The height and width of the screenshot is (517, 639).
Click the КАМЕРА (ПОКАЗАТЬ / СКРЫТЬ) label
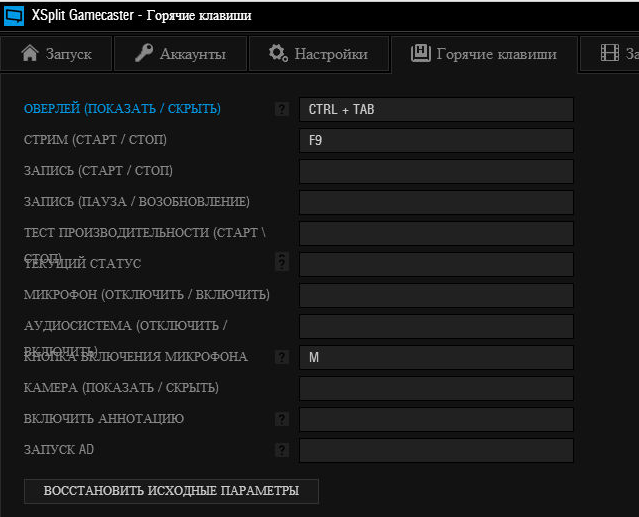click(121, 387)
